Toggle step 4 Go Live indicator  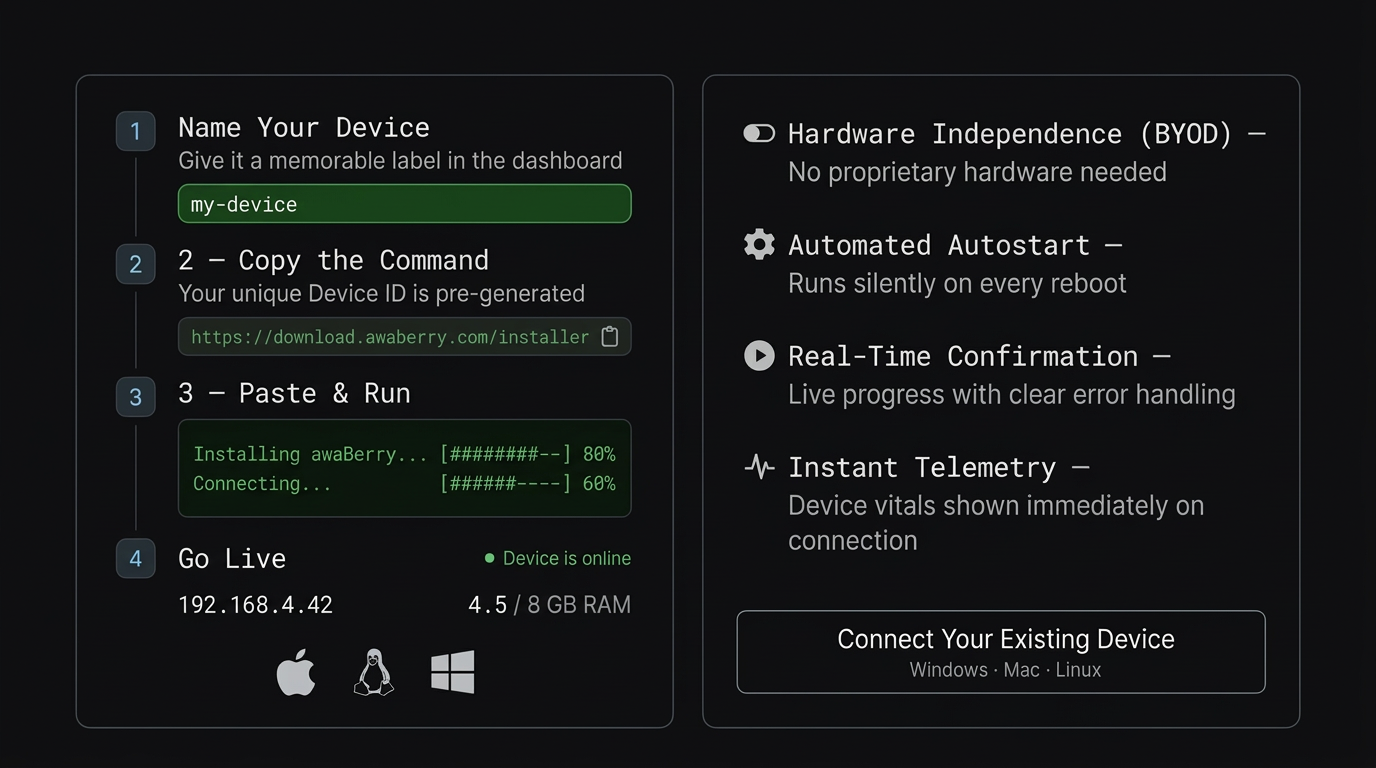point(135,559)
